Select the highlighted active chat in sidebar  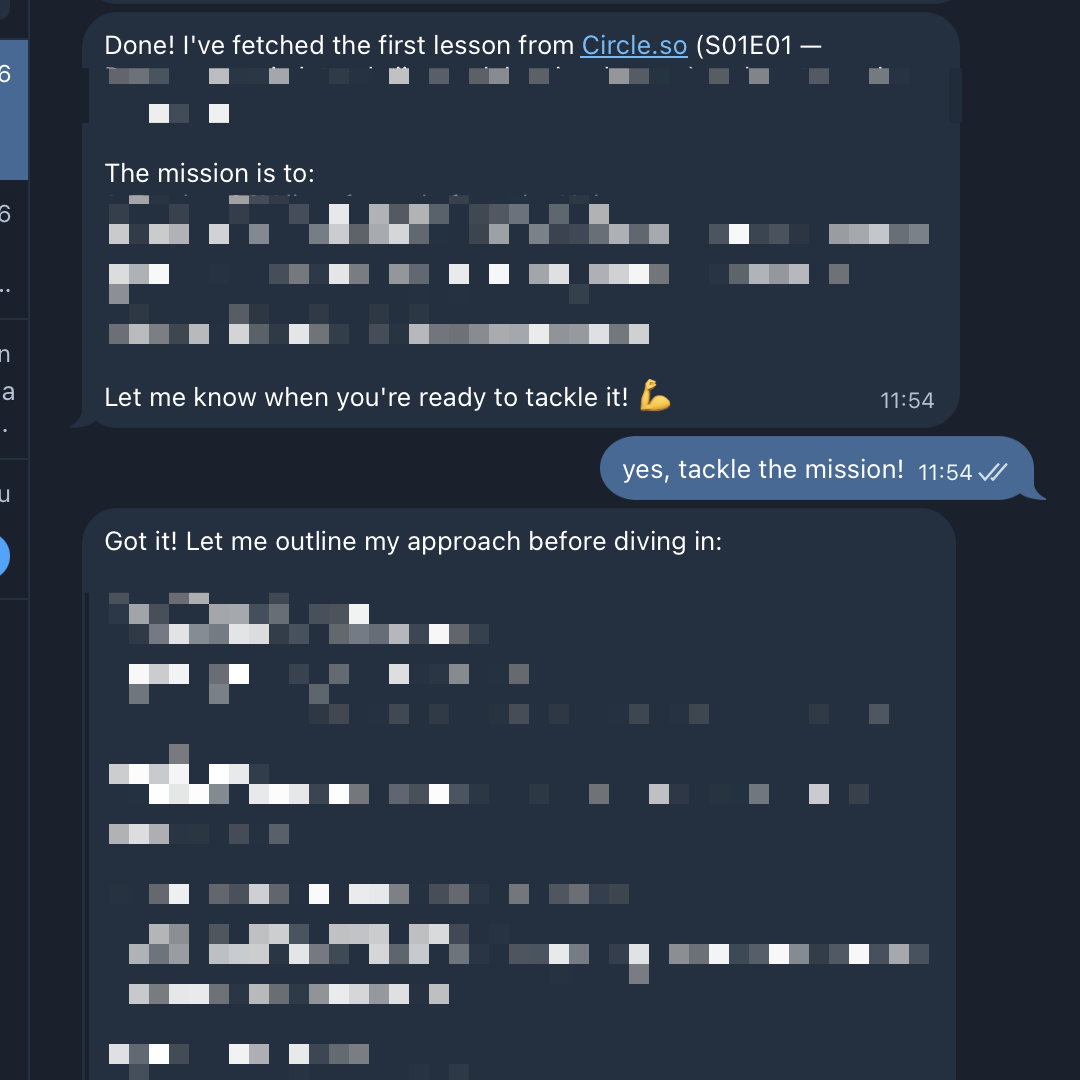(14, 110)
